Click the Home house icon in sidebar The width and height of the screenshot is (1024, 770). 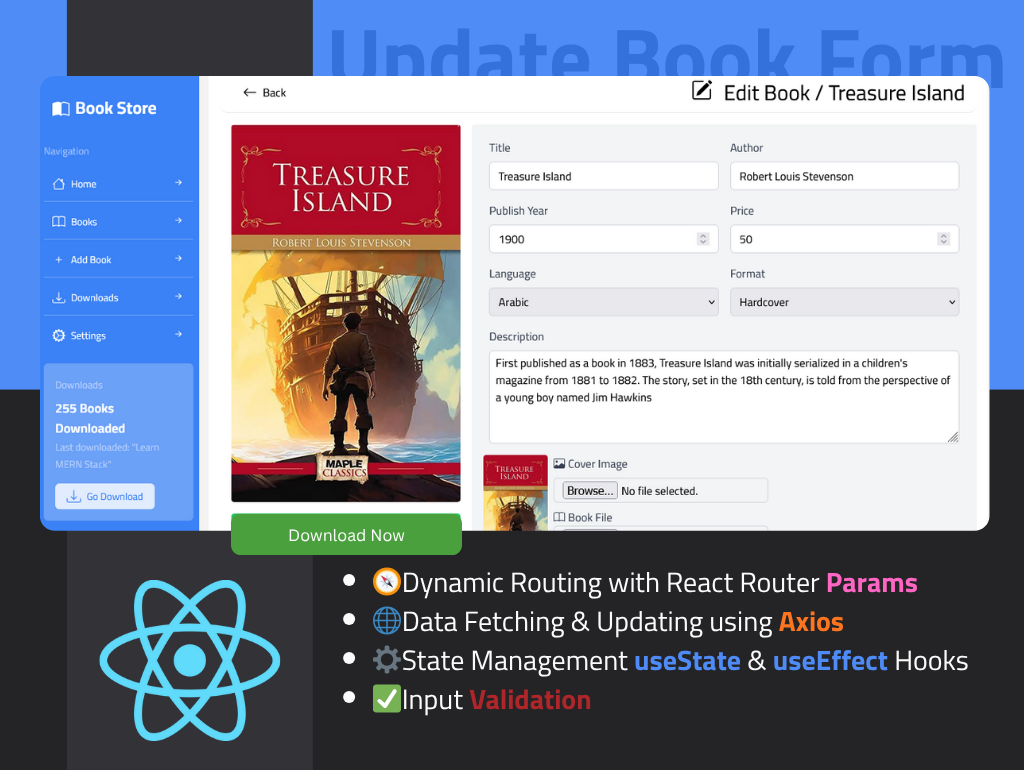(x=59, y=184)
